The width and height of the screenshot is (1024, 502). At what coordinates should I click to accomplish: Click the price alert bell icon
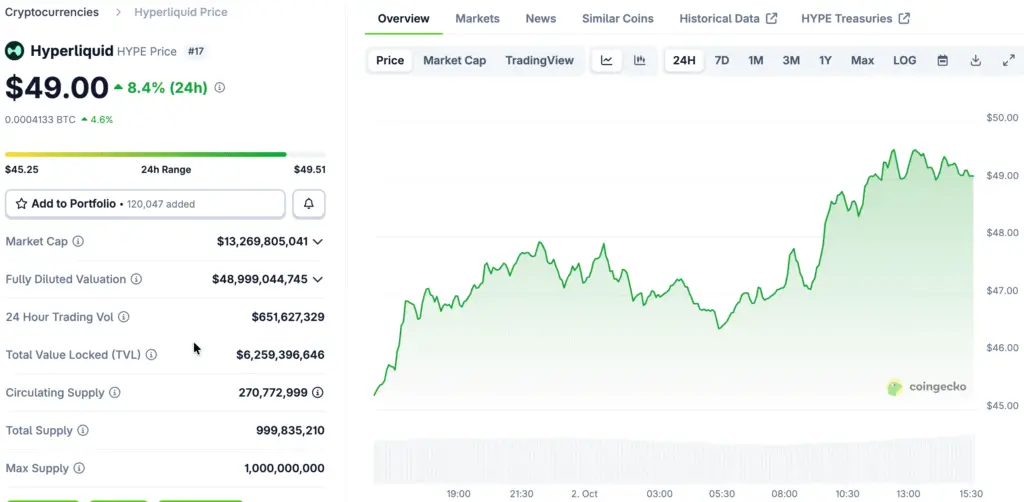click(309, 204)
